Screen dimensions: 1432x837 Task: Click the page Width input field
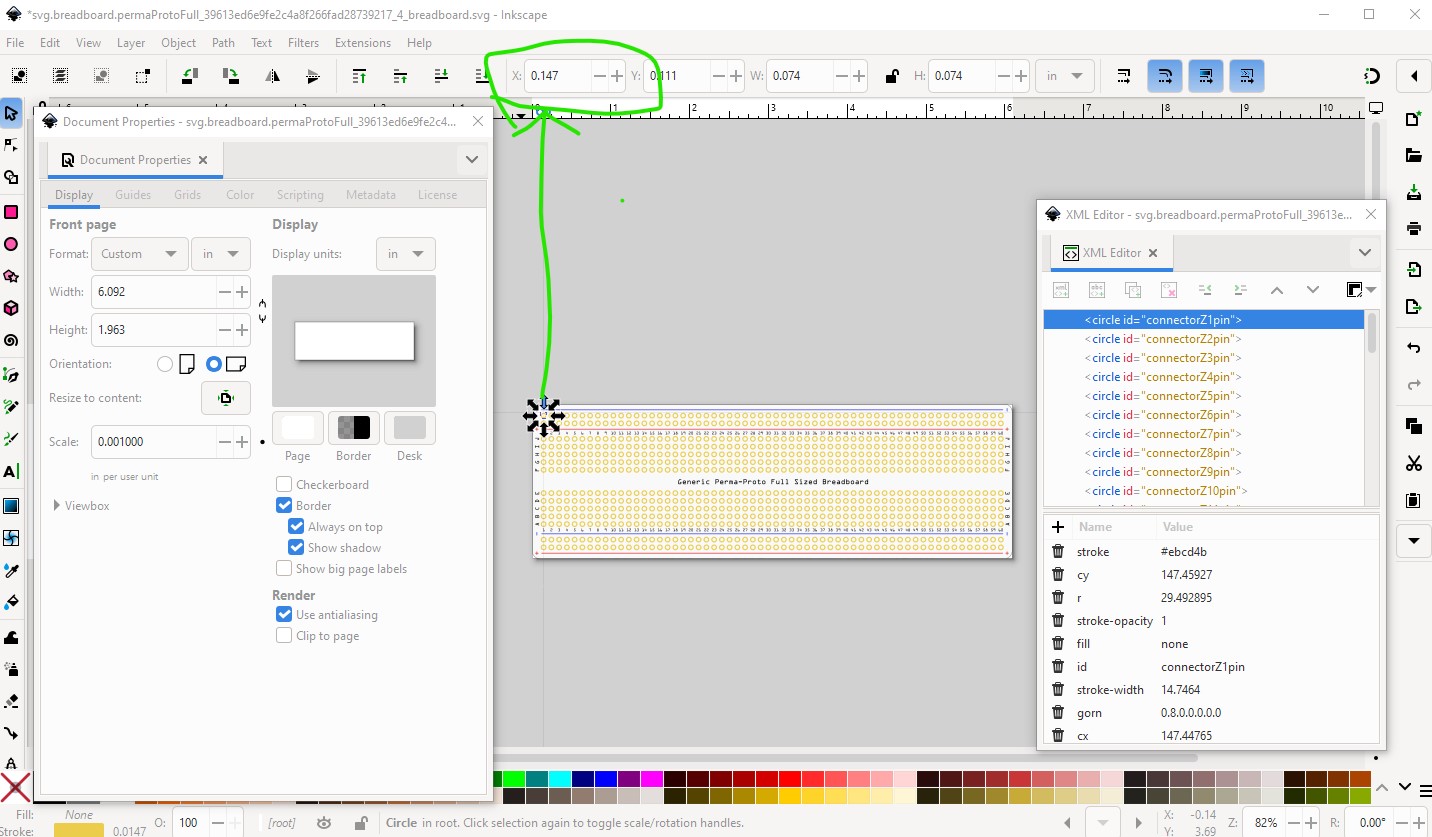(x=154, y=292)
